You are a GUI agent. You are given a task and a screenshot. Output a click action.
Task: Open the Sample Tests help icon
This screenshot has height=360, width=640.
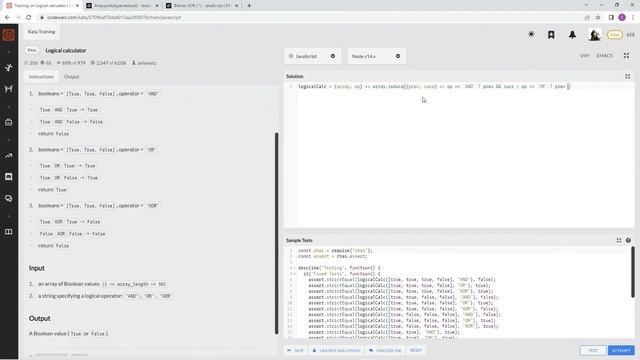628,240
